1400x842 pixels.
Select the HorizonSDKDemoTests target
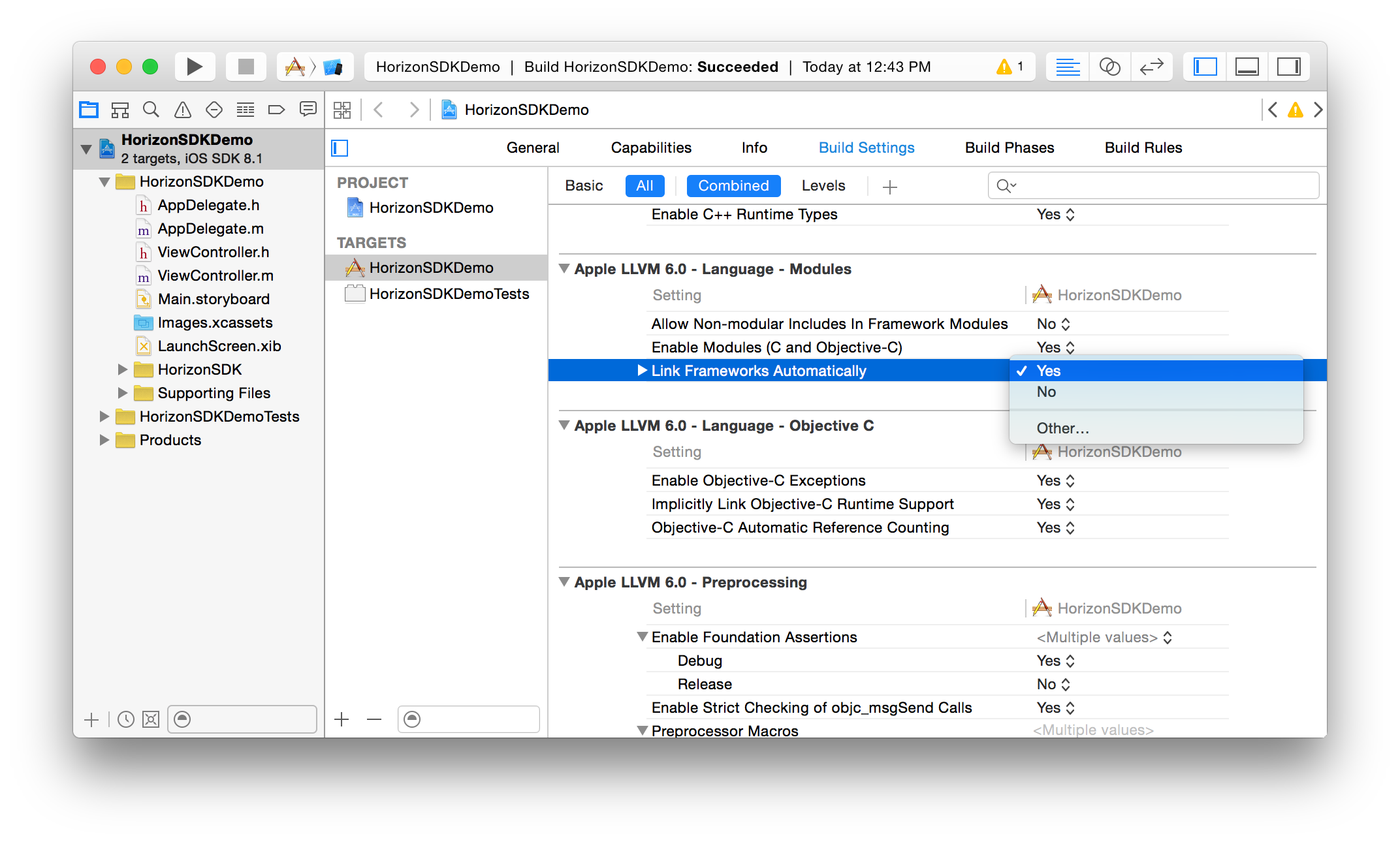[436, 294]
